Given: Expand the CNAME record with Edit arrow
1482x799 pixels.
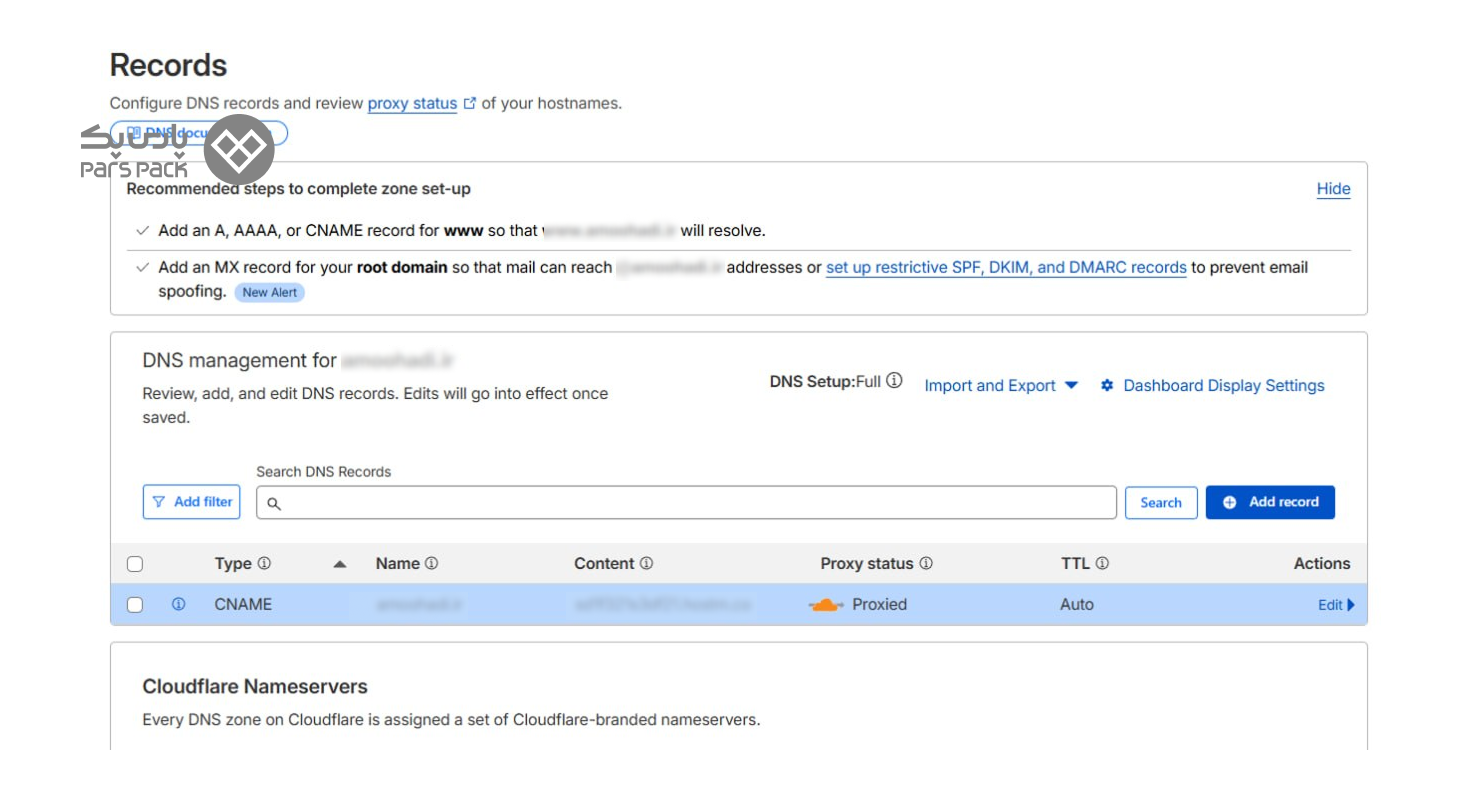Looking at the screenshot, I should tap(1336, 605).
